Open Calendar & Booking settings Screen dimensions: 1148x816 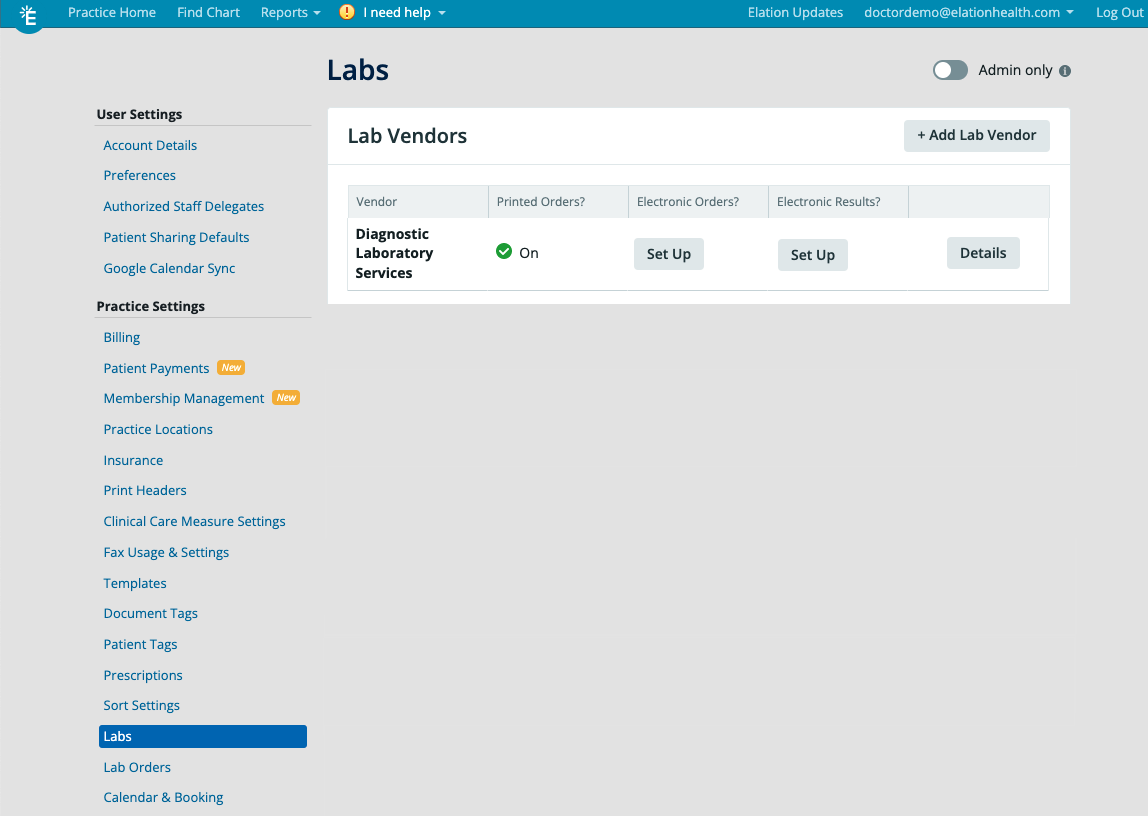[163, 798]
